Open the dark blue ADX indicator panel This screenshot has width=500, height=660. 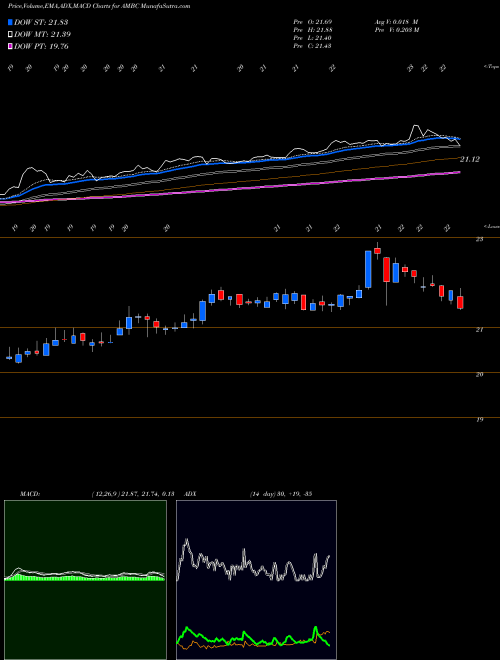coord(256,580)
